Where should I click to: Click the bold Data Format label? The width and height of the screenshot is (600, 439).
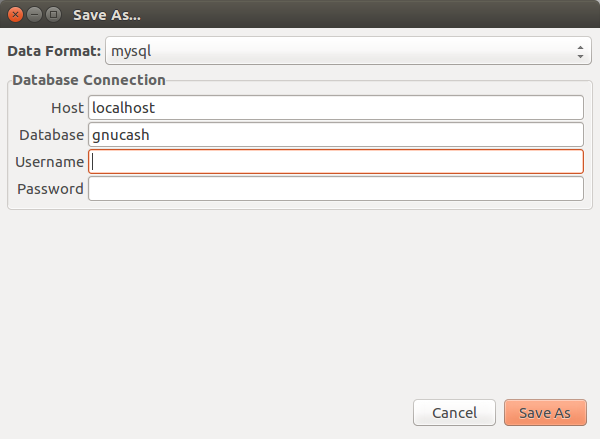point(54,51)
